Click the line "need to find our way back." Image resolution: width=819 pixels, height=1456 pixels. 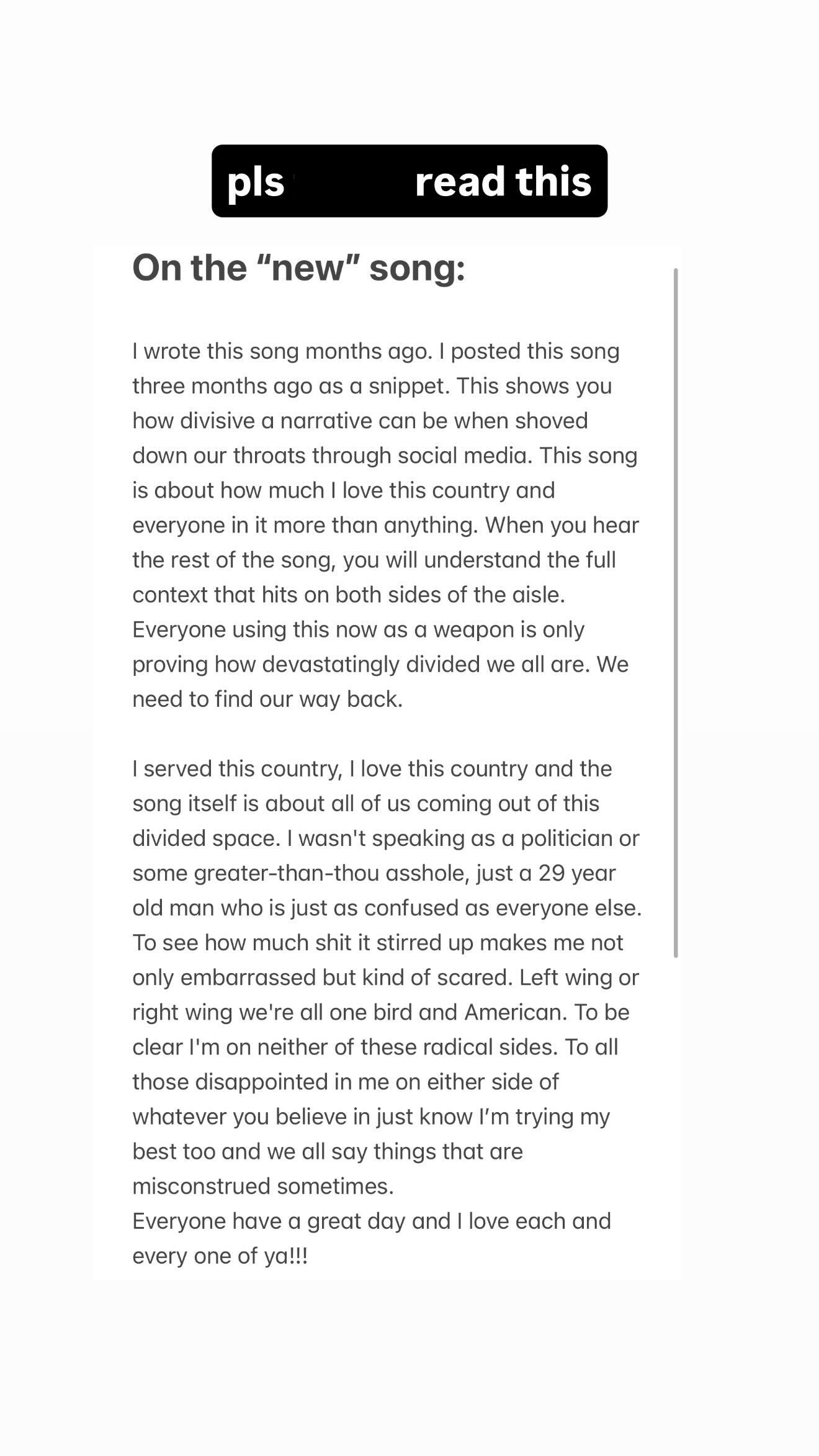point(267,699)
